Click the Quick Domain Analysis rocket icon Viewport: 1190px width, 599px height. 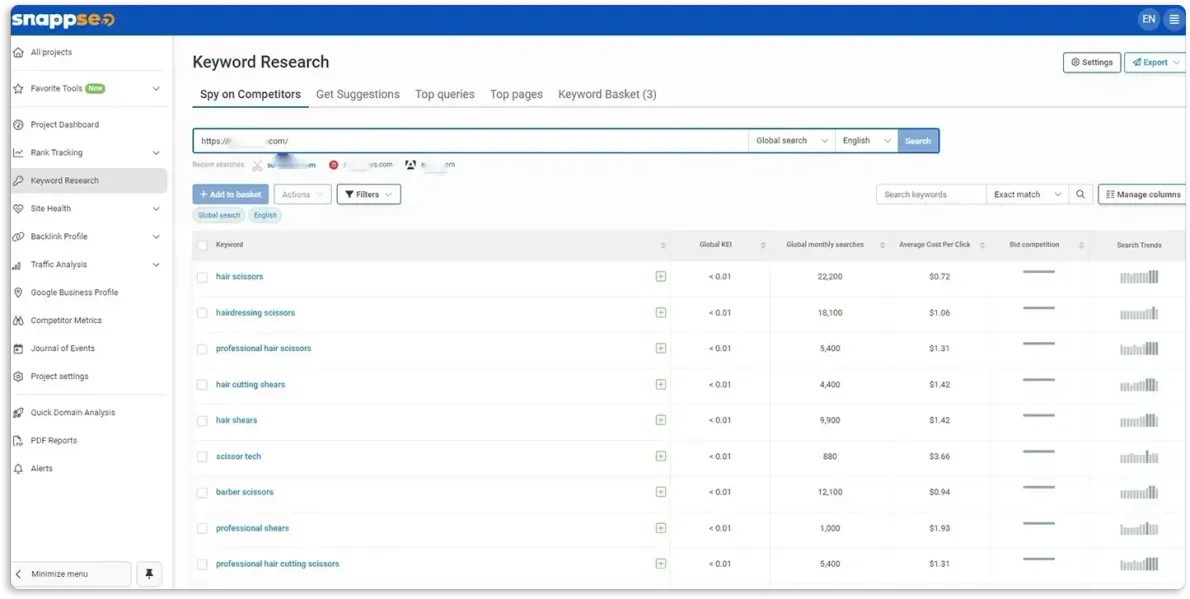(18, 412)
